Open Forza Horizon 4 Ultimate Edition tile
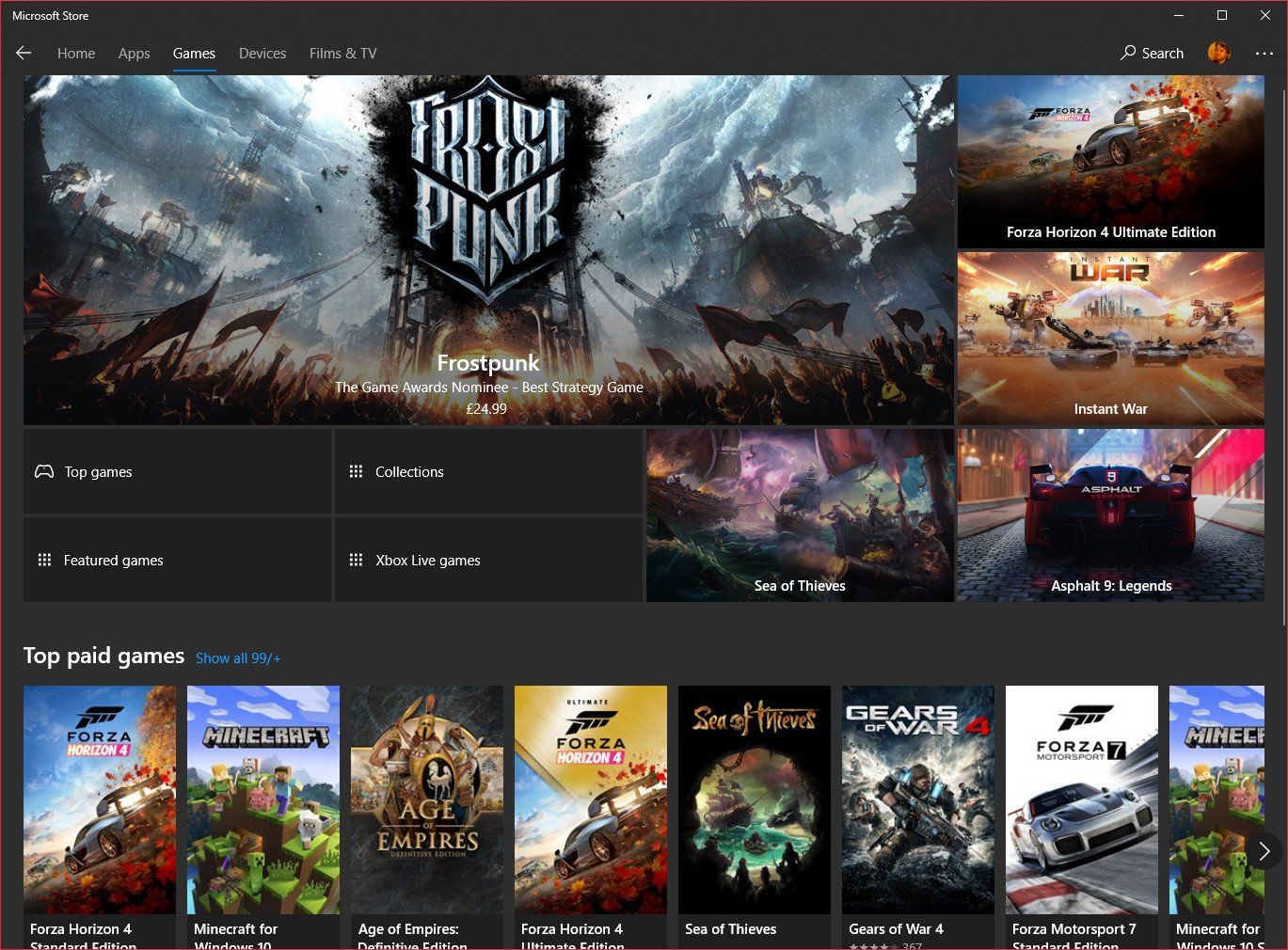The height and width of the screenshot is (950, 1288). coord(1110,160)
